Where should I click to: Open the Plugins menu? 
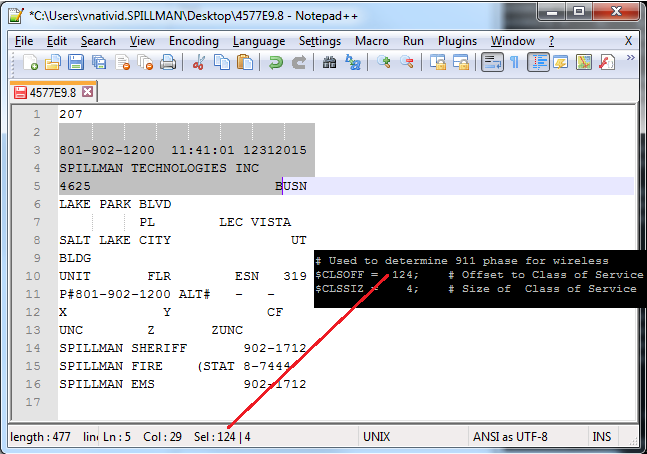[x=457, y=41]
